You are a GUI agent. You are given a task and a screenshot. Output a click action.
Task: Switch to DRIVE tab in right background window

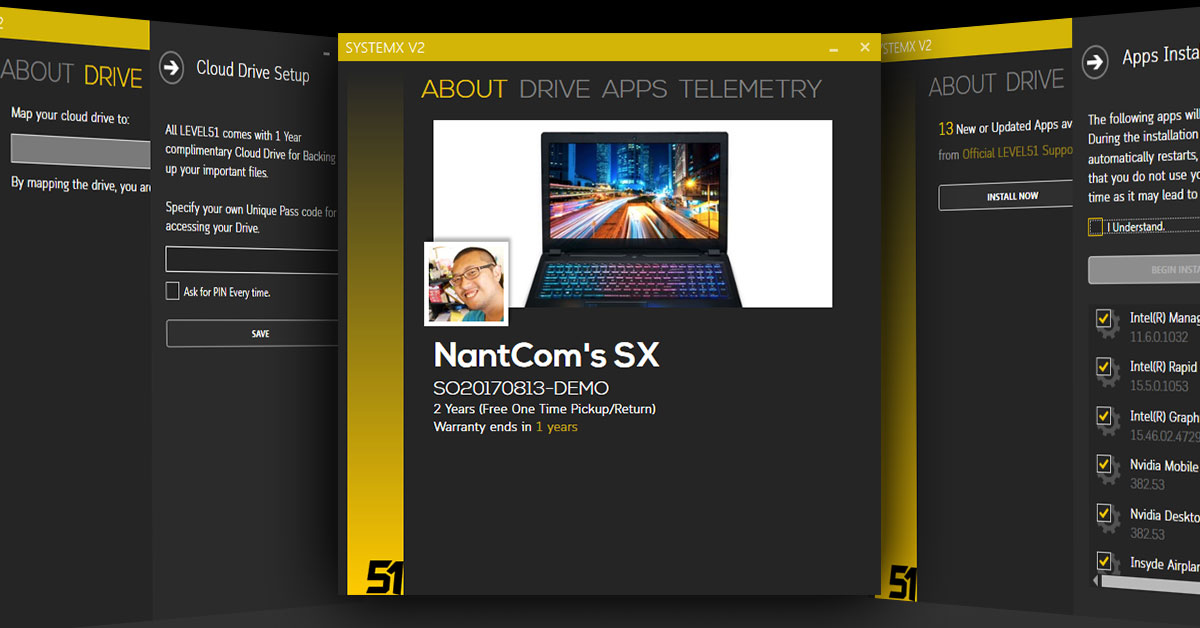point(1034,81)
